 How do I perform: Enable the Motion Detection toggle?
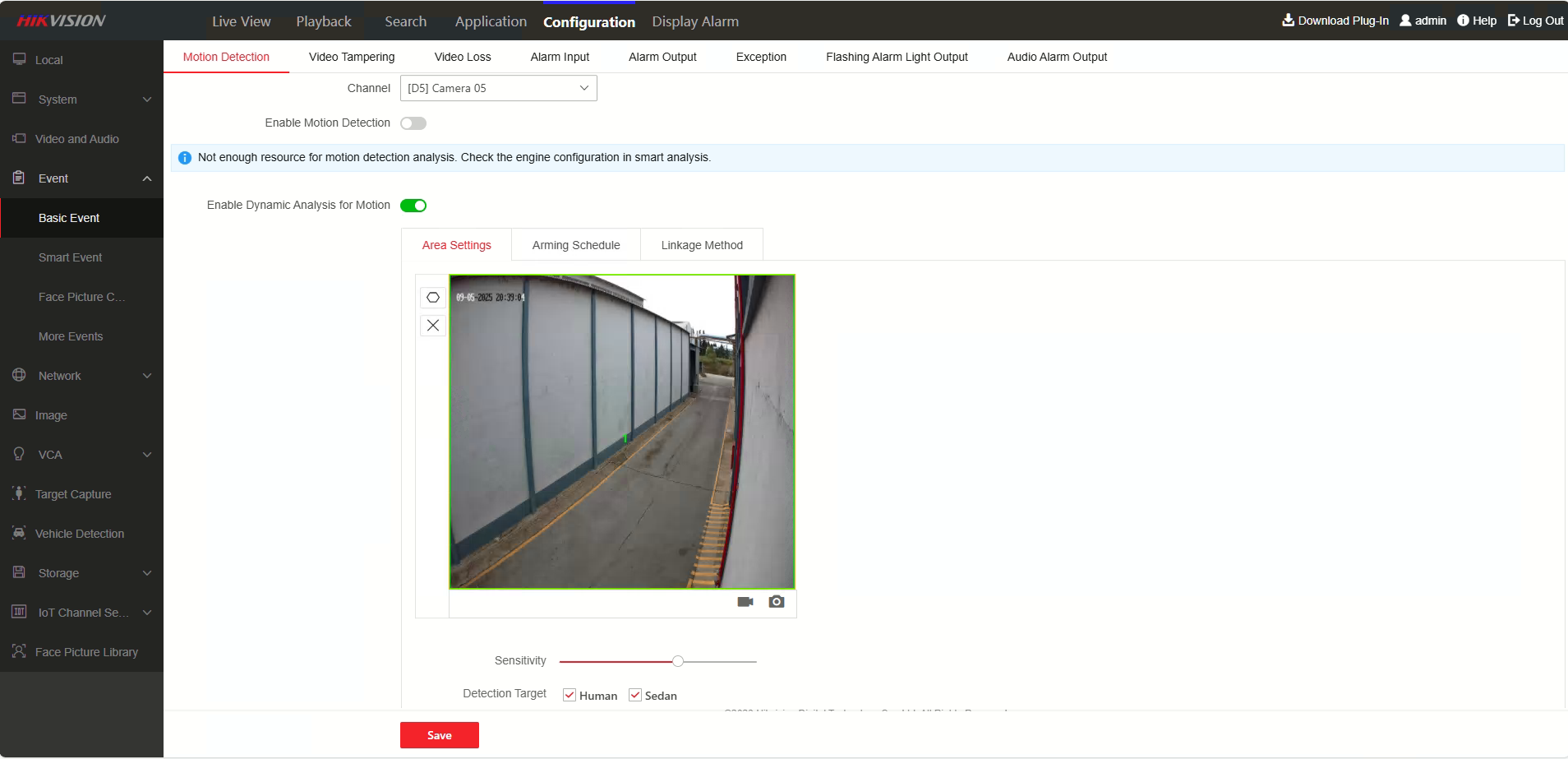point(413,123)
